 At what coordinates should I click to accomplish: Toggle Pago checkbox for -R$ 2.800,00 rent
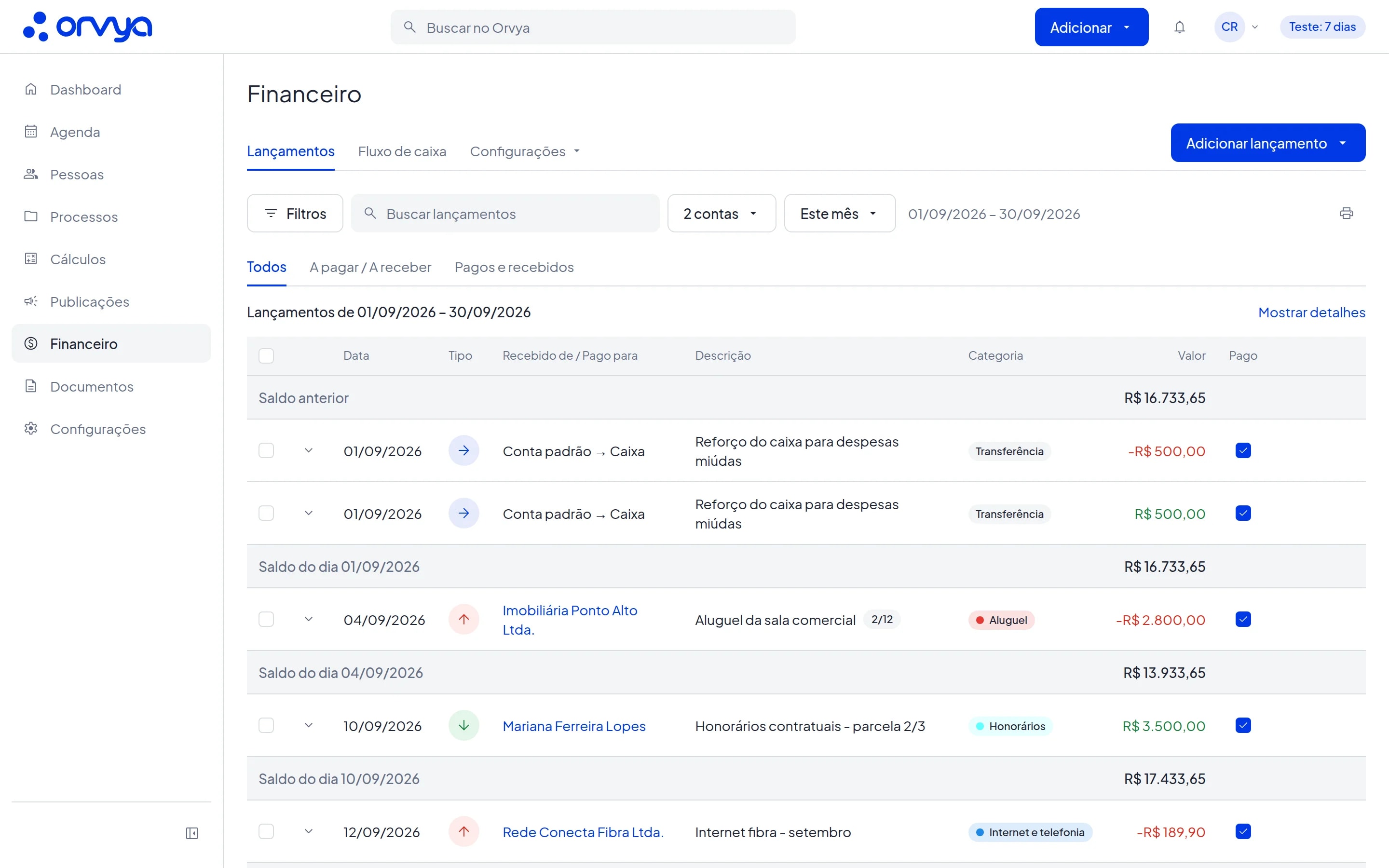coord(1243,620)
